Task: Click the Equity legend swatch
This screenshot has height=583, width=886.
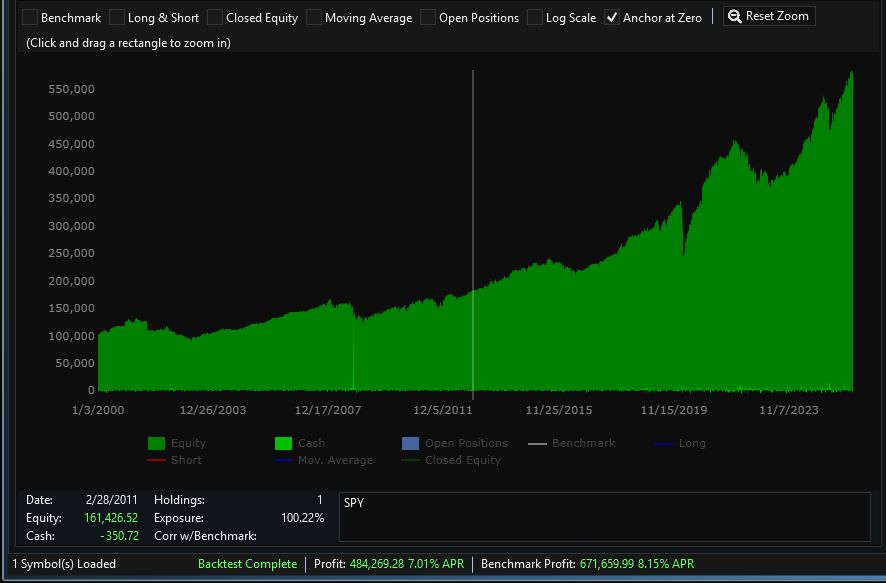Action: click(155, 443)
